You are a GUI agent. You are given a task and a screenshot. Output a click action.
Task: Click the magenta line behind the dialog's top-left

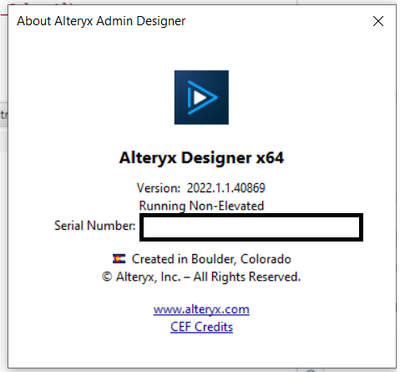click(4, 15)
